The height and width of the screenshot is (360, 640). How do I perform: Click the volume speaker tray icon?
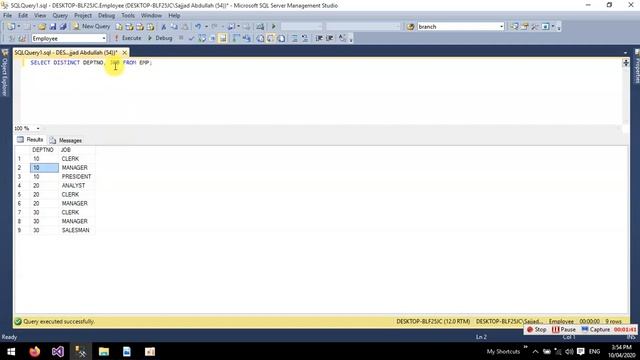click(569, 351)
